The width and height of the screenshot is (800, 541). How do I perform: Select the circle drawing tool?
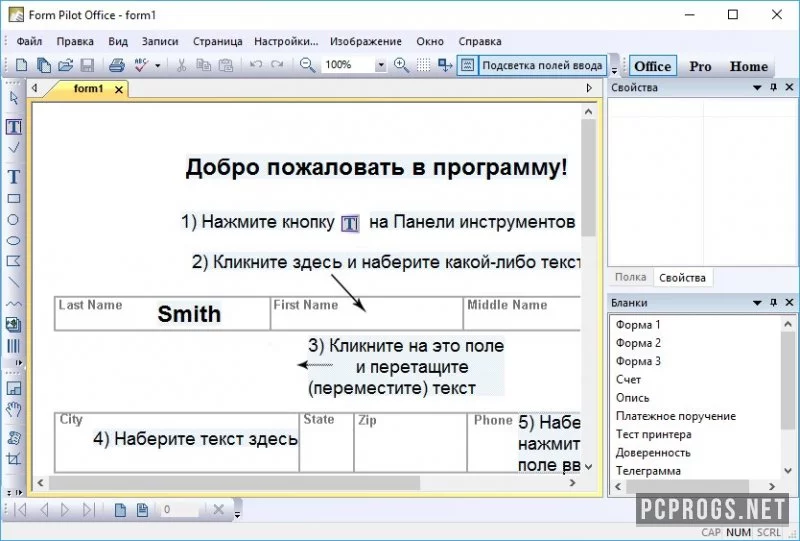point(13,219)
